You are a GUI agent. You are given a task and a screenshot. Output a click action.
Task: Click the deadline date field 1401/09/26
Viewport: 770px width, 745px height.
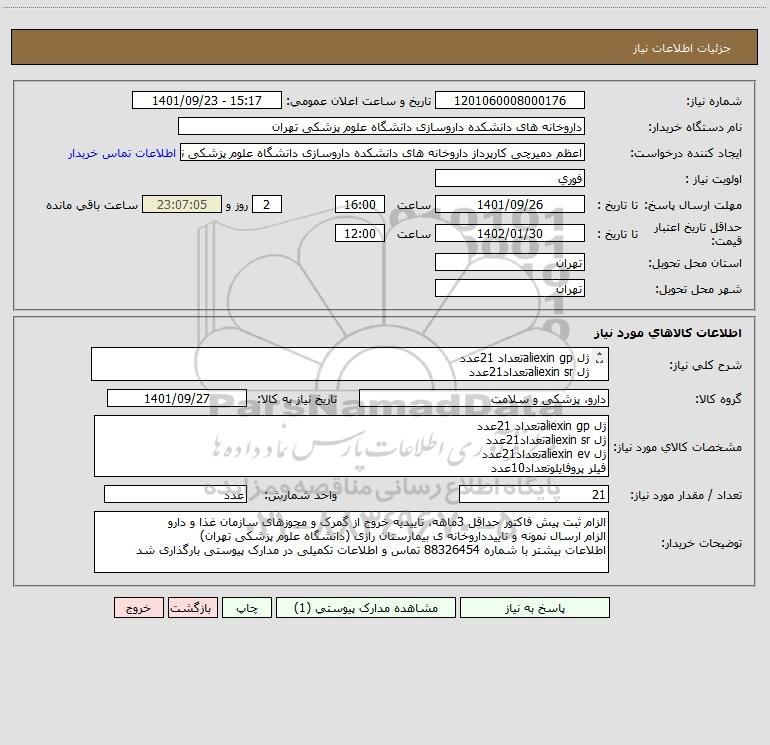click(x=510, y=204)
